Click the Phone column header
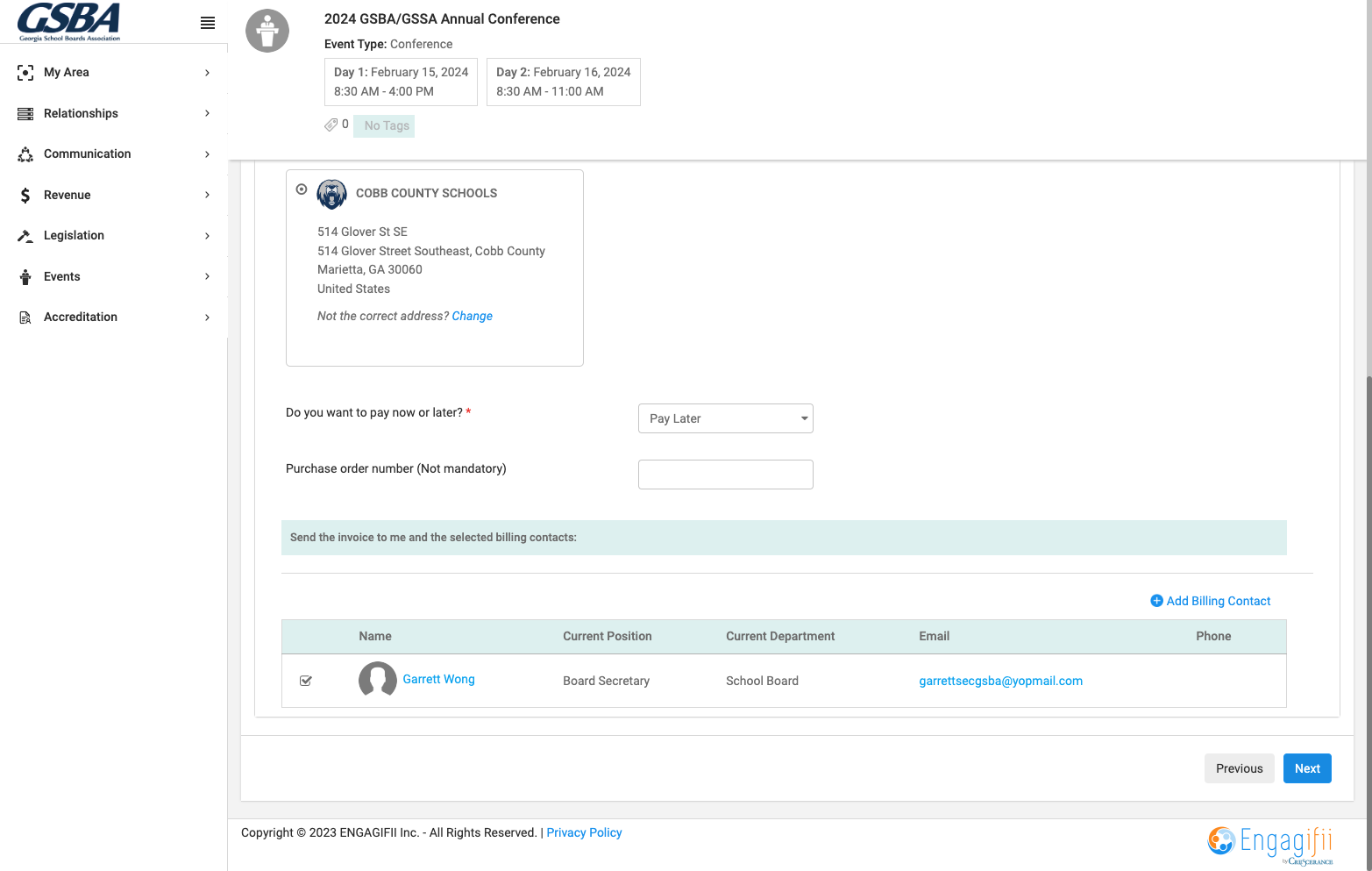The width and height of the screenshot is (1372, 871). point(1213,637)
